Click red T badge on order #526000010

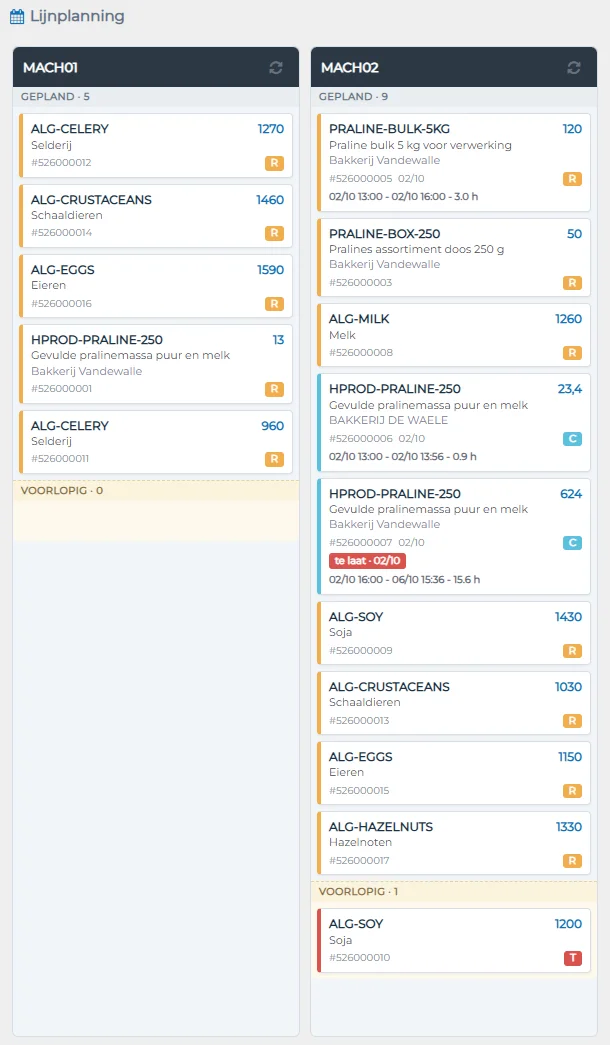[x=573, y=958]
